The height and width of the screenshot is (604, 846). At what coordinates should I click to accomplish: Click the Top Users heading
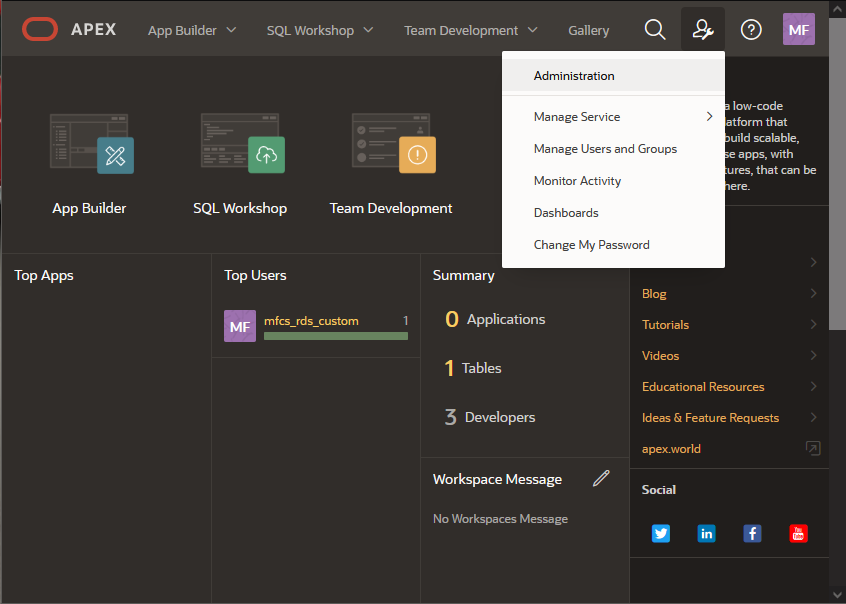coord(255,275)
